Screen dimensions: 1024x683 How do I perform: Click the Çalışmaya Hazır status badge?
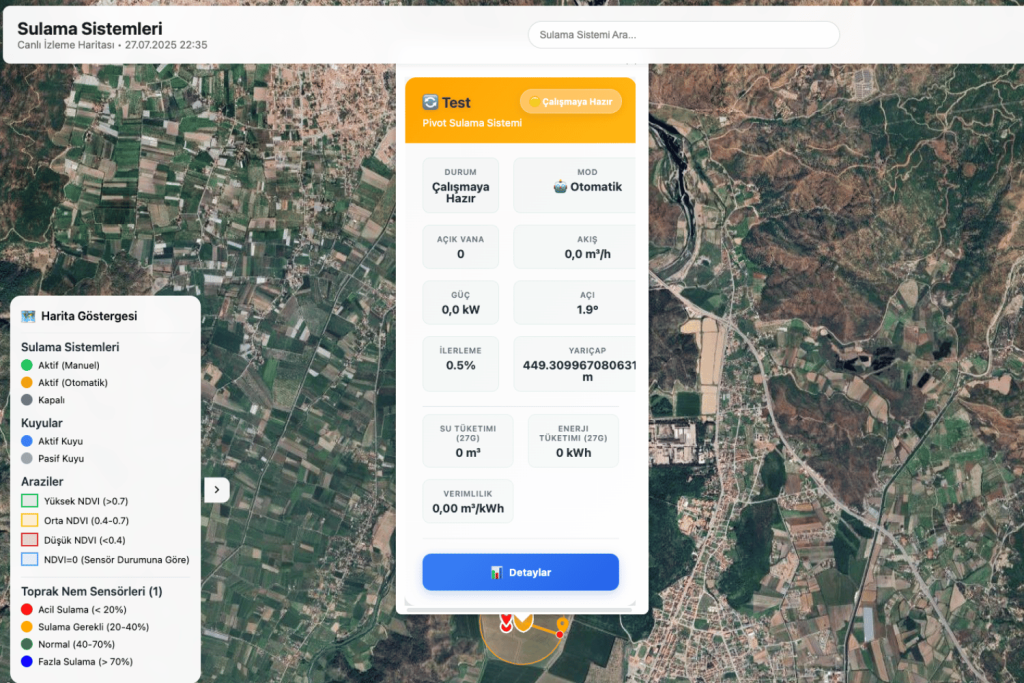[x=571, y=102]
